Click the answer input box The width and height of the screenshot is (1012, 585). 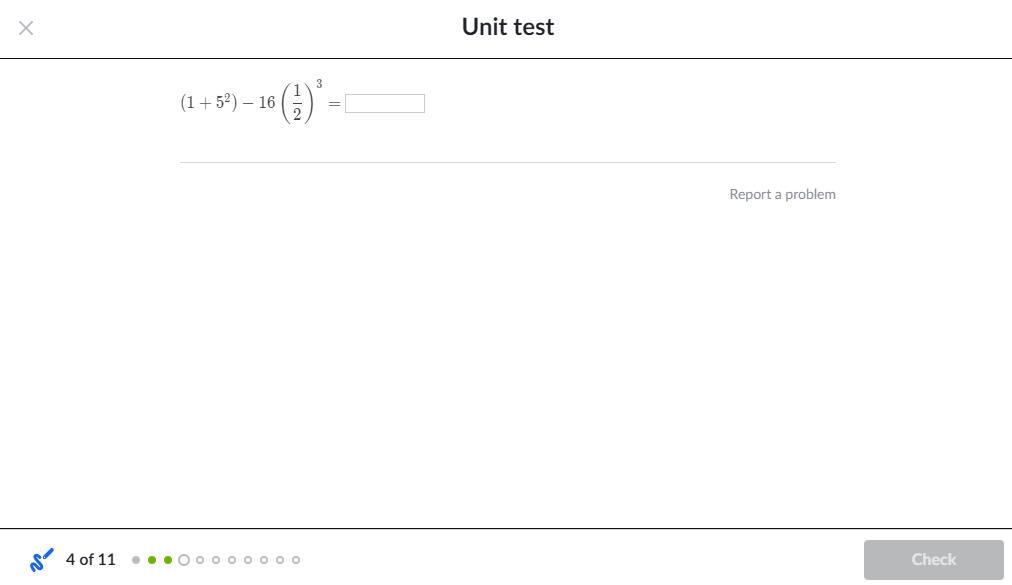tap(385, 104)
